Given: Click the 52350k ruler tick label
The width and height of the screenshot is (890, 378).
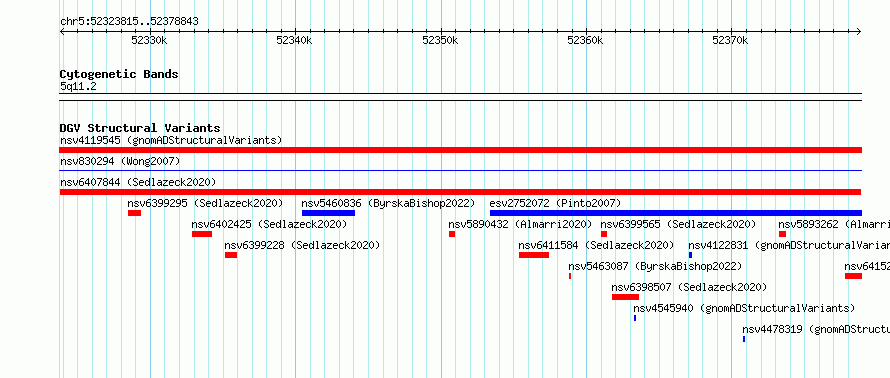Looking at the screenshot, I should 440,40.
